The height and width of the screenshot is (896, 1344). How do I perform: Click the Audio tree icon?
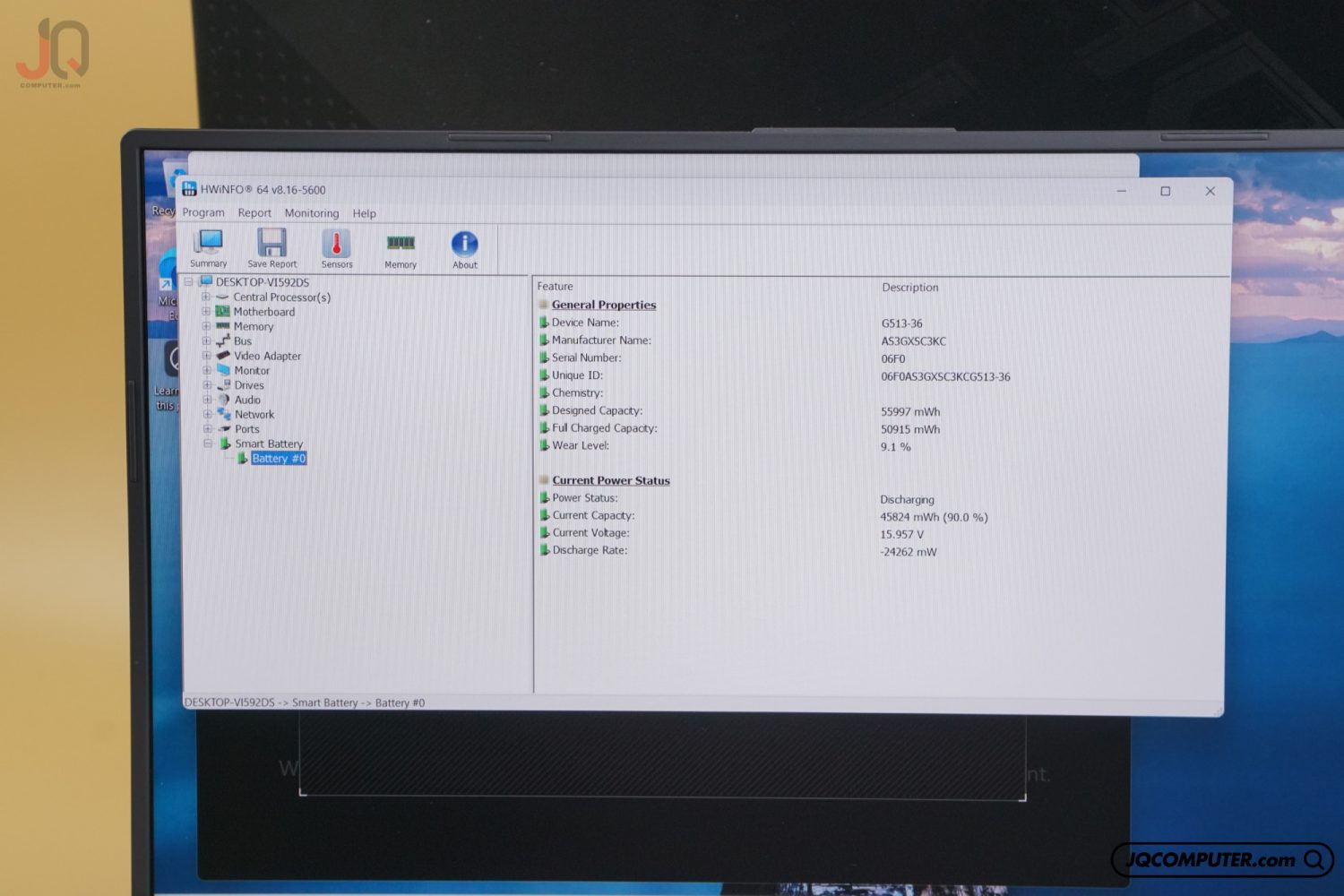224,400
